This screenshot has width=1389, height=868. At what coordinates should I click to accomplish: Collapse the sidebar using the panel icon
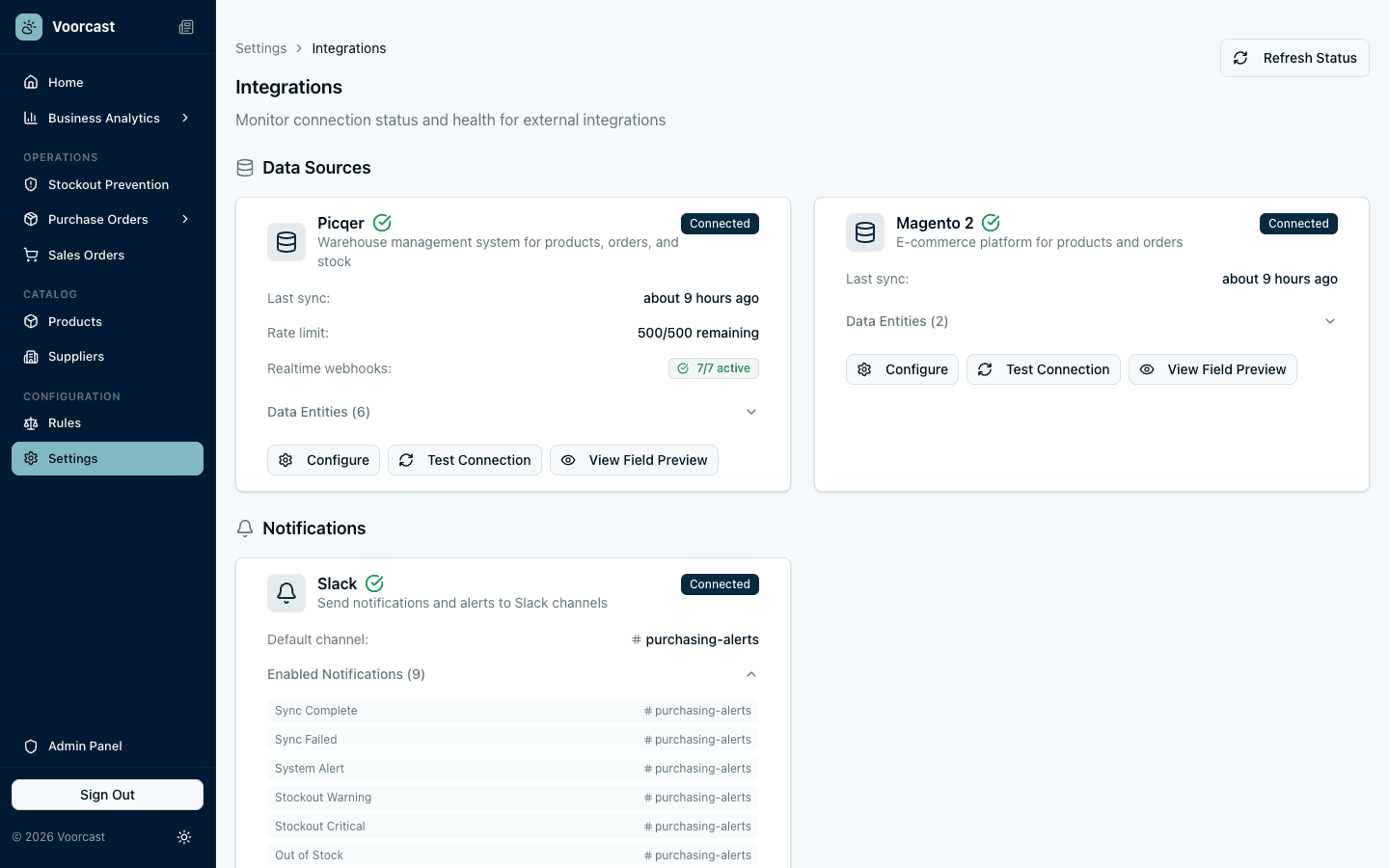click(x=185, y=26)
